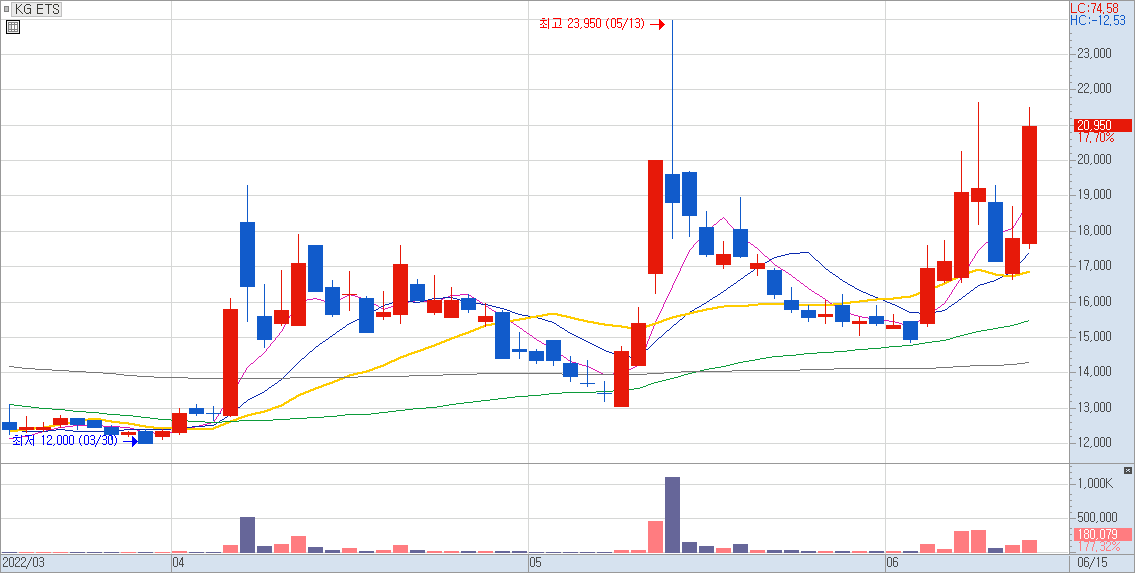Screen dimensions: 1135x573
Task: Click the 04 month date axis label
Action: point(179,562)
